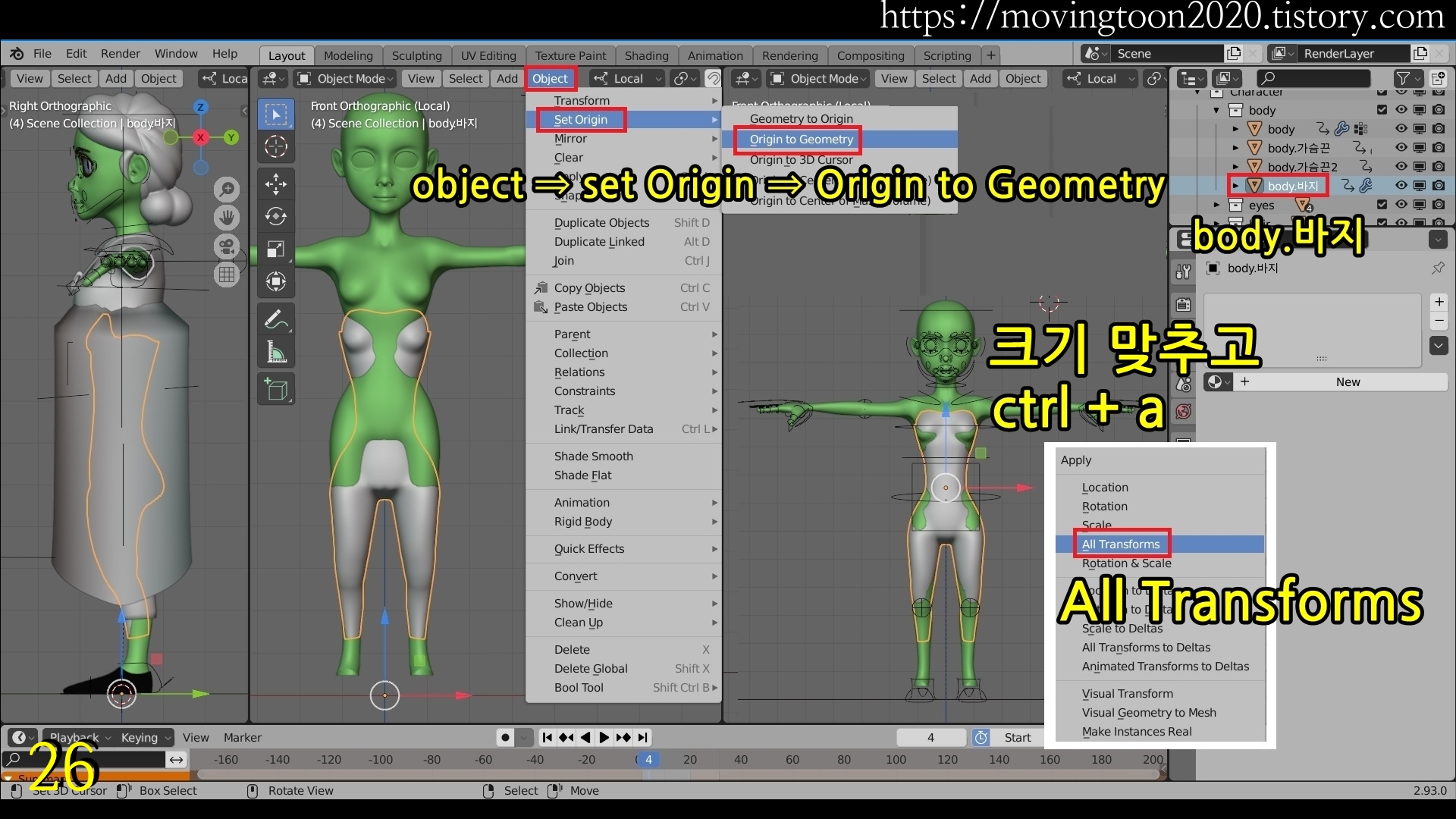Toggle render camera icon for body.바지
1456x819 pixels.
tap(1439, 186)
